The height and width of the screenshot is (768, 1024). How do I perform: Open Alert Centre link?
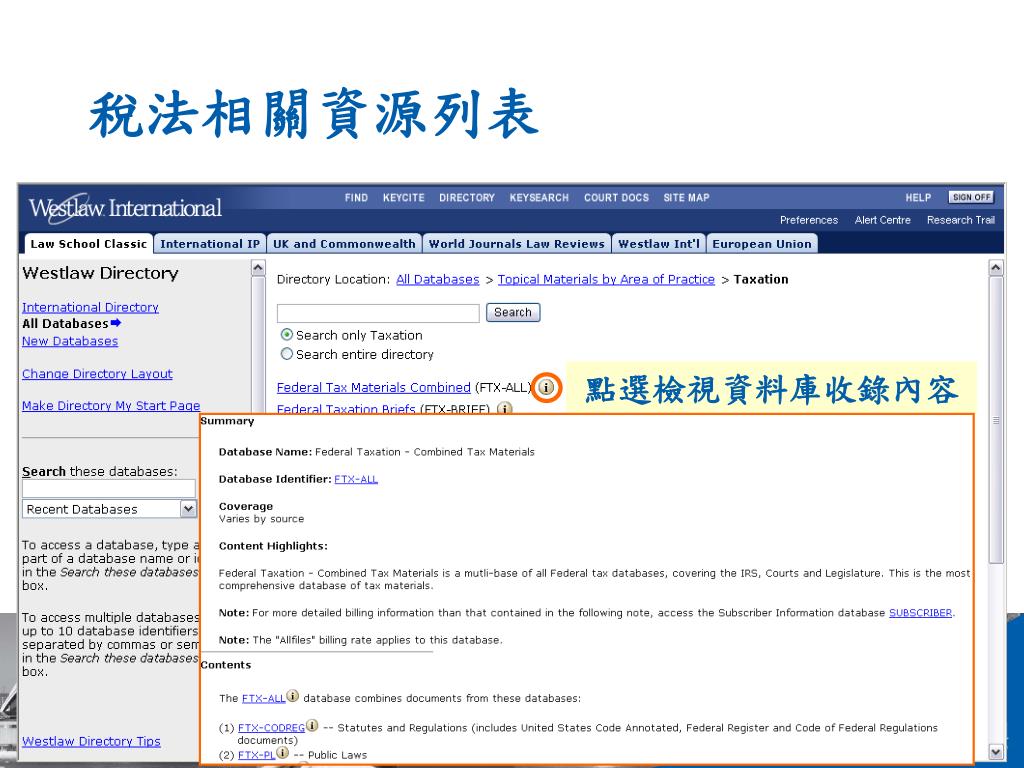point(883,220)
